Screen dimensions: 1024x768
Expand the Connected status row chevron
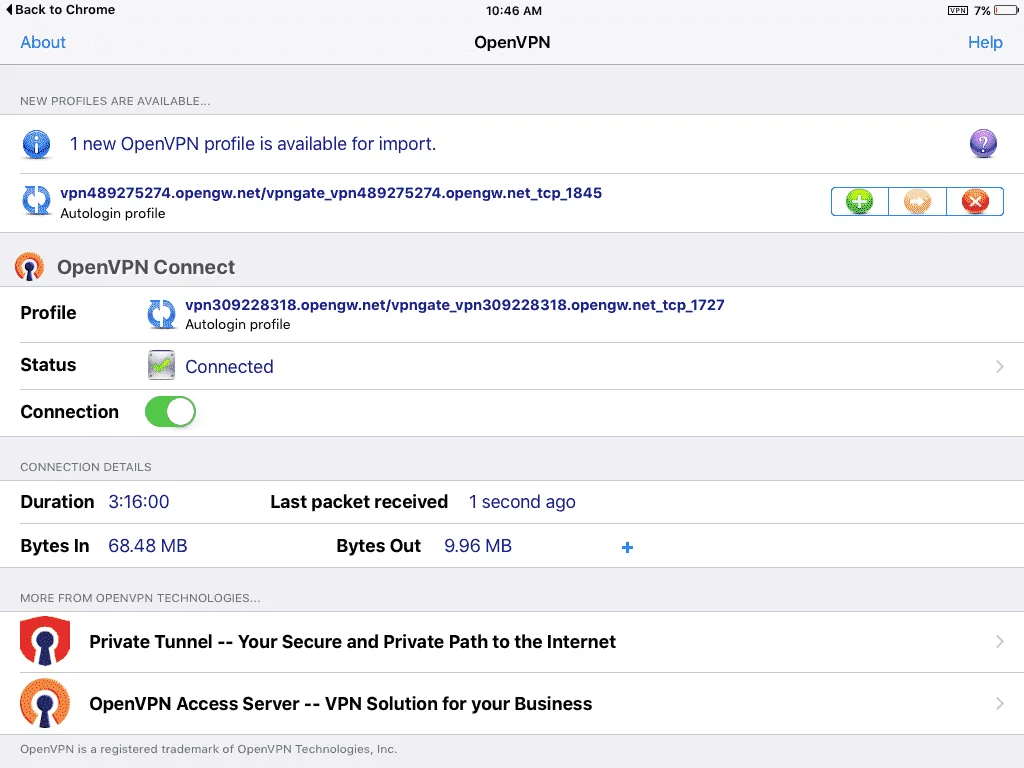point(1000,366)
